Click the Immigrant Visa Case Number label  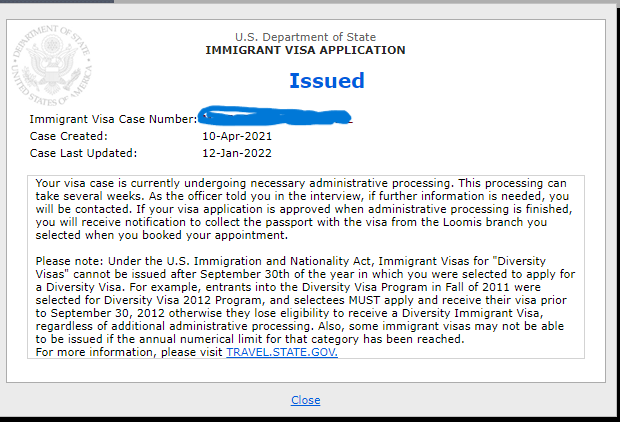pyautogui.click(x=113, y=119)
